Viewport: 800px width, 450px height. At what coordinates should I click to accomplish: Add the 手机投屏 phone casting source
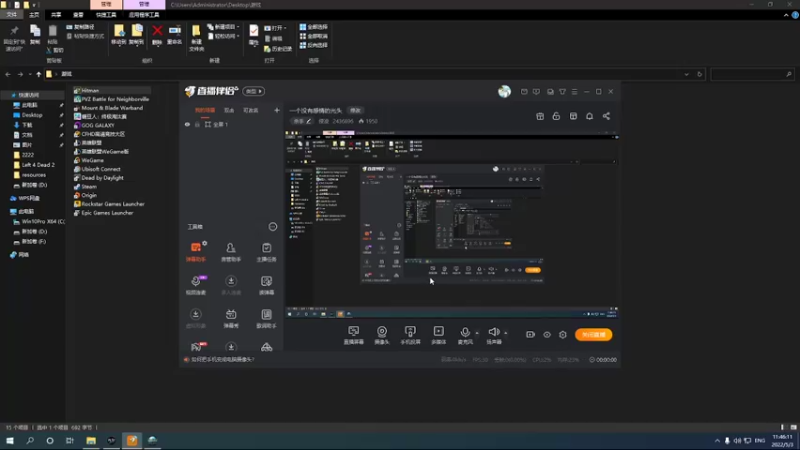410,335
